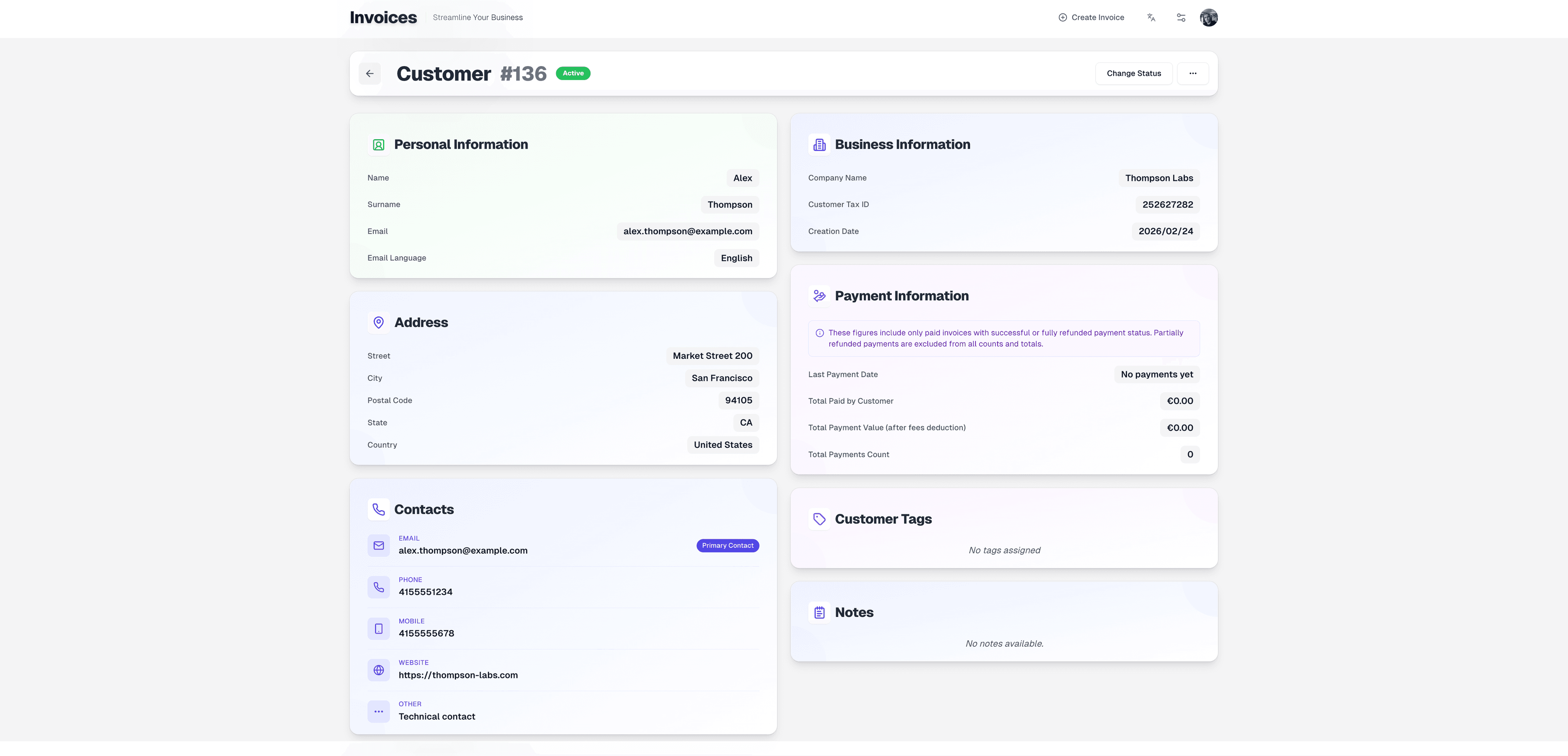Click the Customer Tags tag icon
The width and height of the screenshot is (1568, 756).
(819, 518)
